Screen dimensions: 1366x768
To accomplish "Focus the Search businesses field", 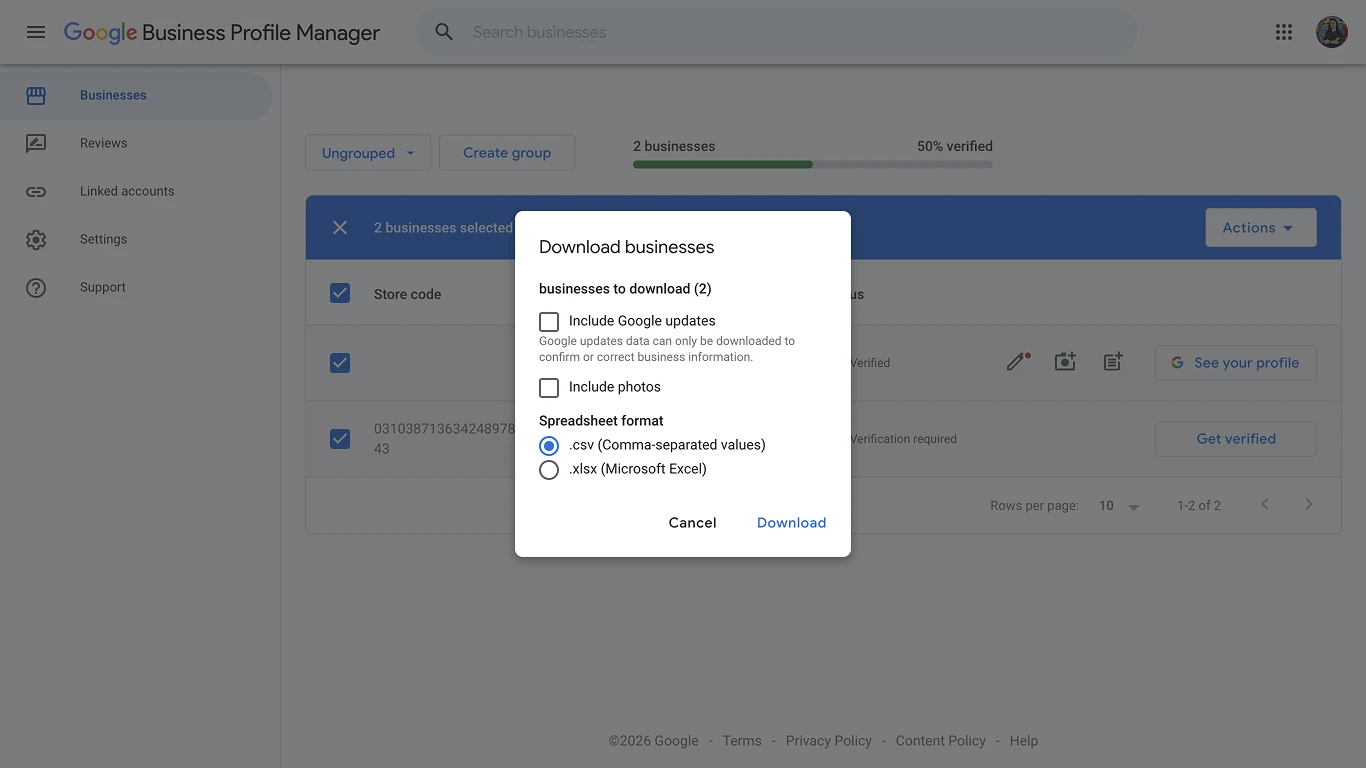I will pos(776,32).
